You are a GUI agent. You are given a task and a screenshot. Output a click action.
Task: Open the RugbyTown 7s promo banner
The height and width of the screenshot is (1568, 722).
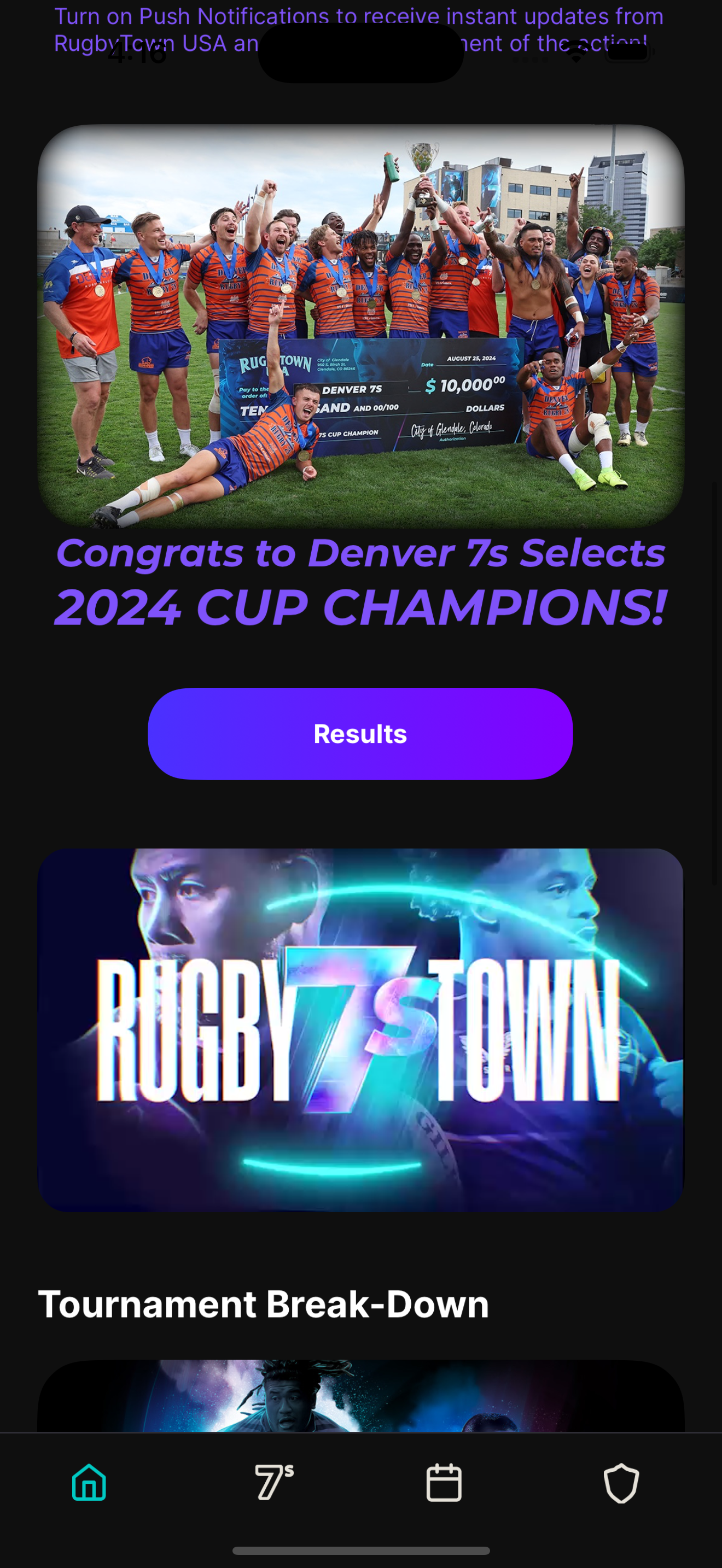point(361,1030)
